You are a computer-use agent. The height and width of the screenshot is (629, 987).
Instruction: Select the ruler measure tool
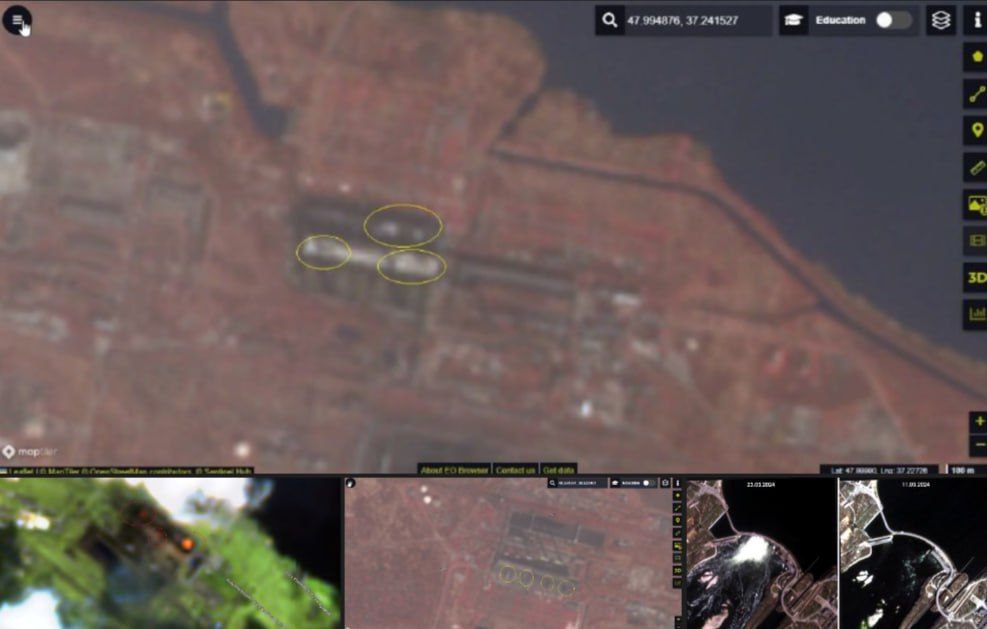976,167
